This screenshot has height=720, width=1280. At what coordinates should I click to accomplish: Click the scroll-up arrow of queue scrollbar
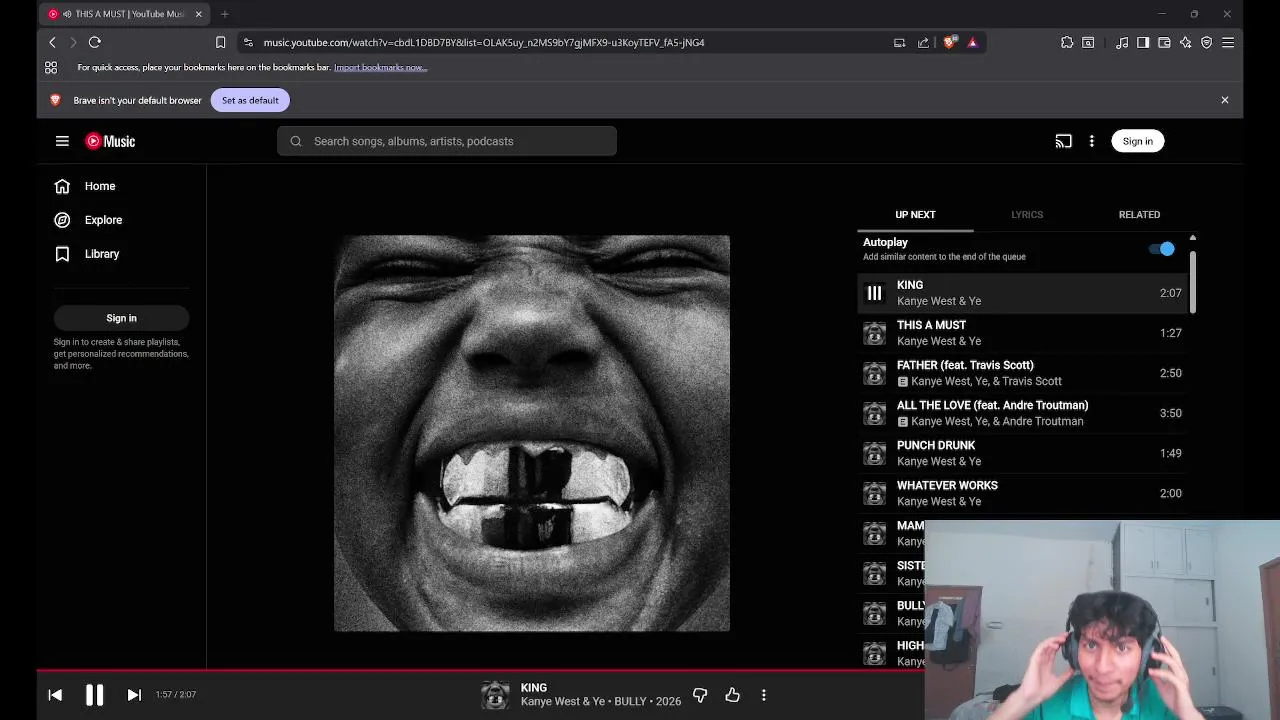coord(1192,238)
